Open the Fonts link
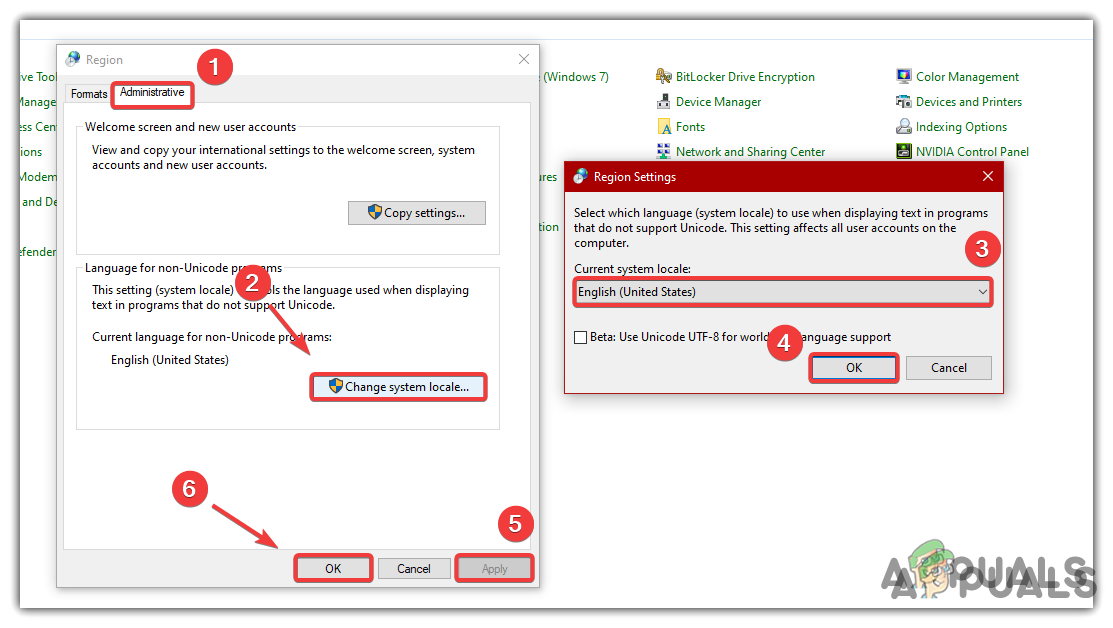Screen dimensions: 1113x628 (690, 126)
